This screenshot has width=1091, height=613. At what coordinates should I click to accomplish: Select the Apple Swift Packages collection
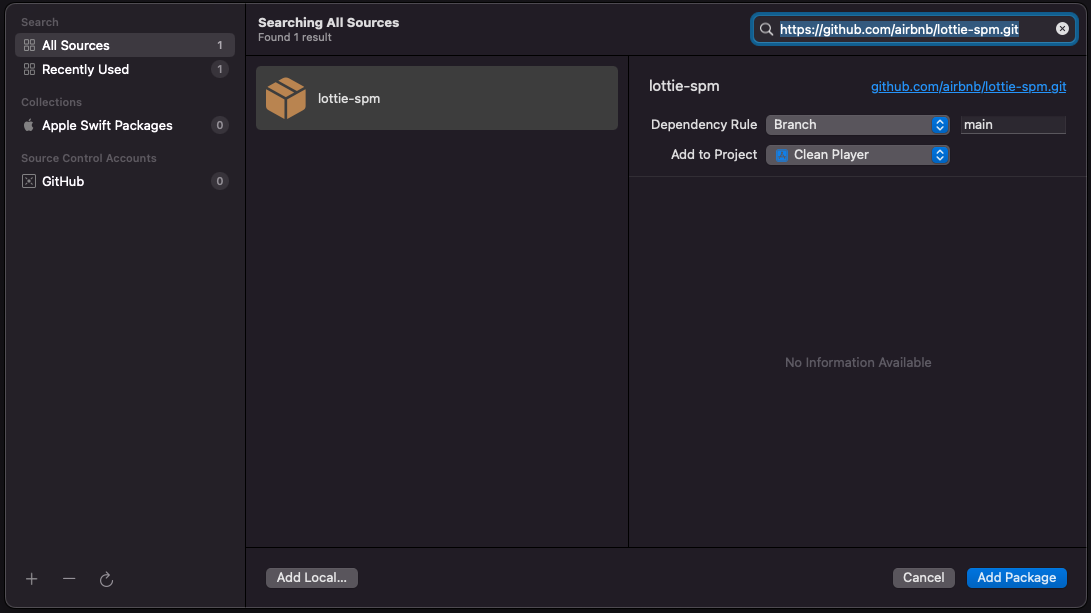[x=125, y=125]
